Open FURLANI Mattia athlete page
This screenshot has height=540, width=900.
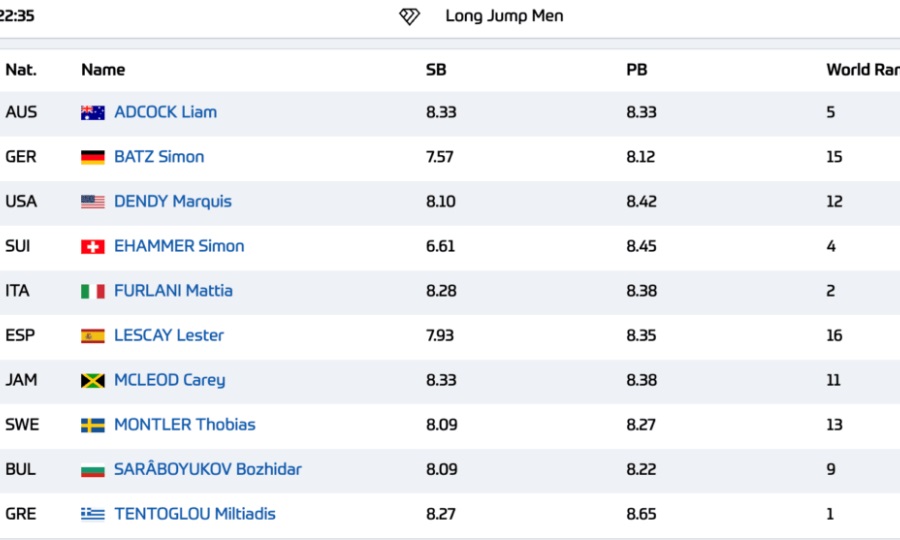173,291
